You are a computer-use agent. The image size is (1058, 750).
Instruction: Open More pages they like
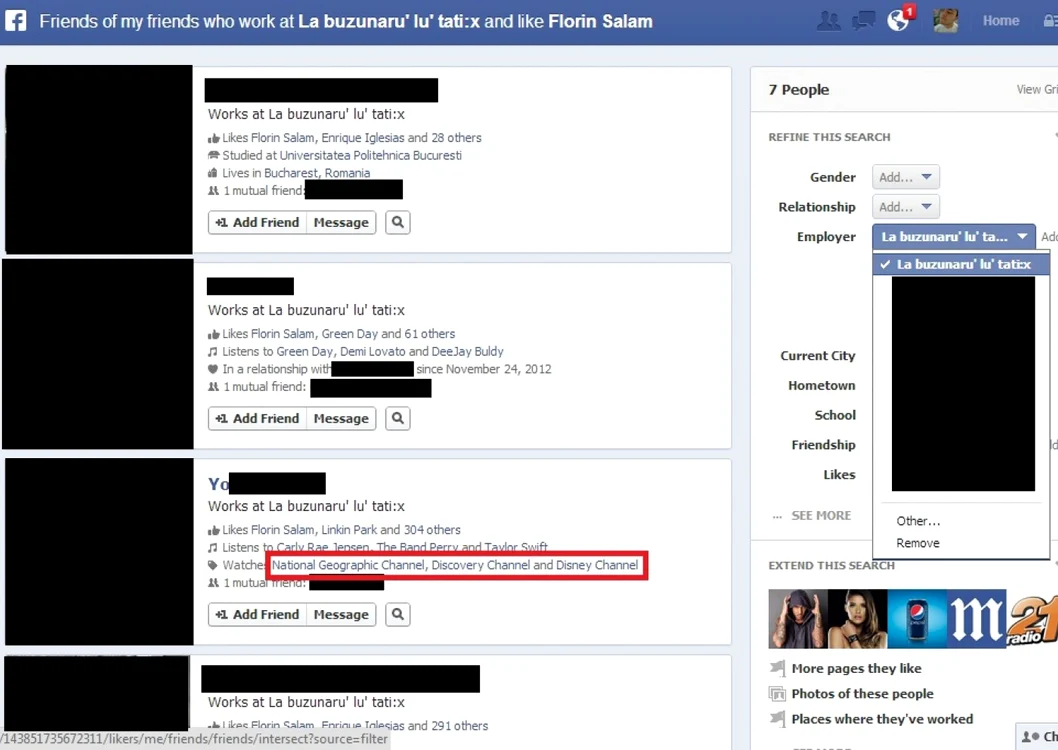[x=856, y=668]
